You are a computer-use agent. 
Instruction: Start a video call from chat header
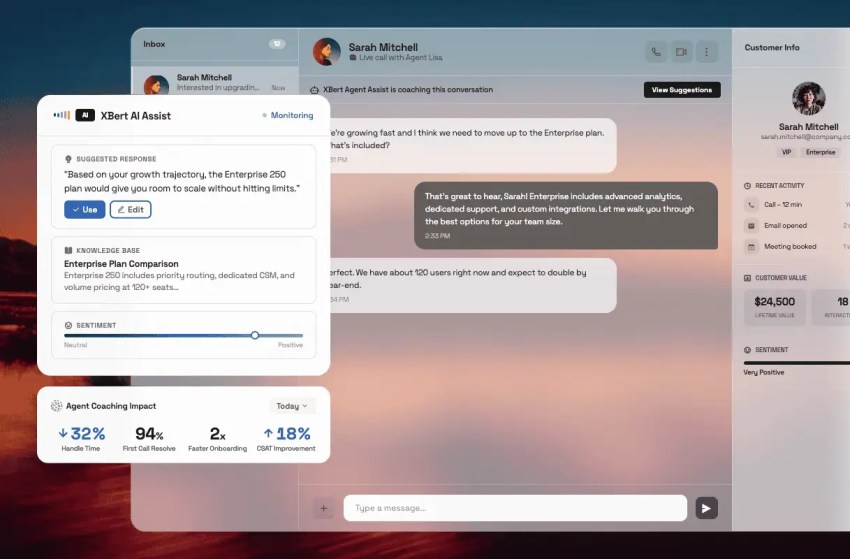coord(681,52)
